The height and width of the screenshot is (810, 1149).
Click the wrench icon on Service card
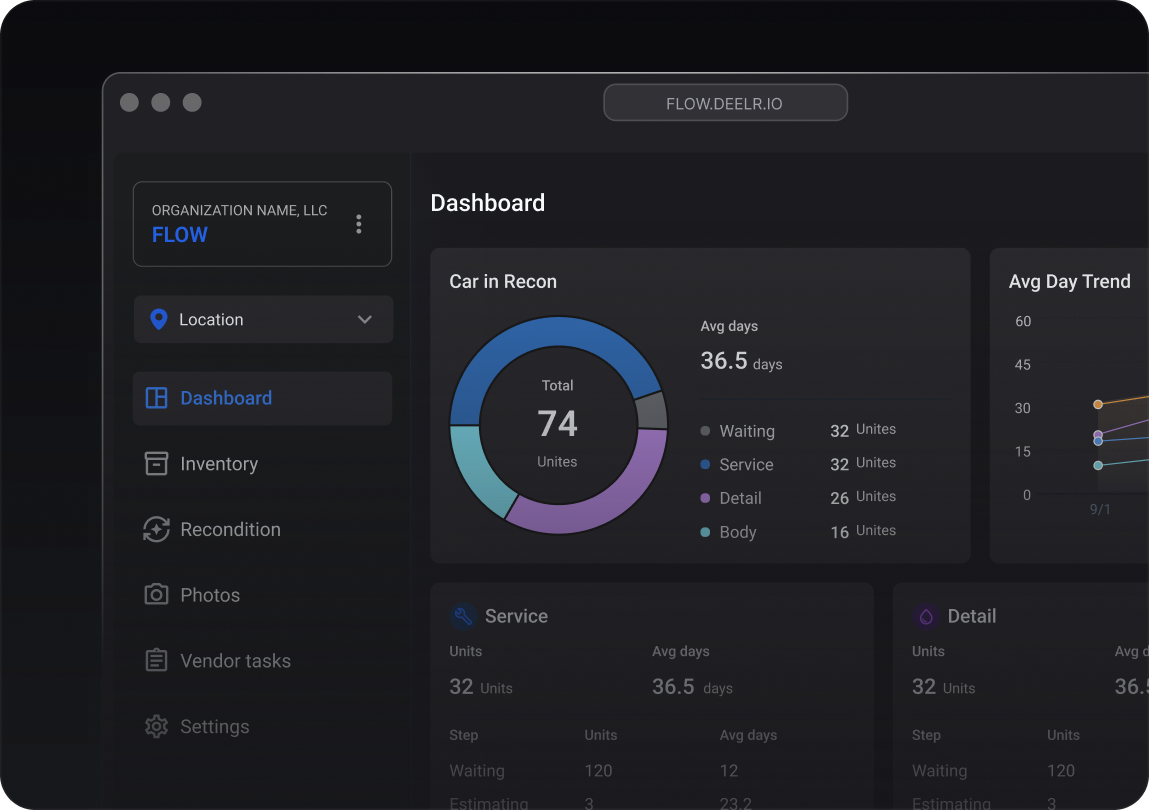(463, 616)
